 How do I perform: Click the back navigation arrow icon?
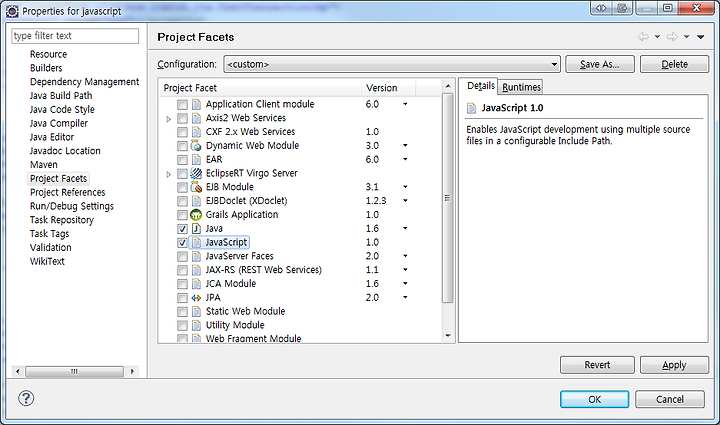pos(643,37)
